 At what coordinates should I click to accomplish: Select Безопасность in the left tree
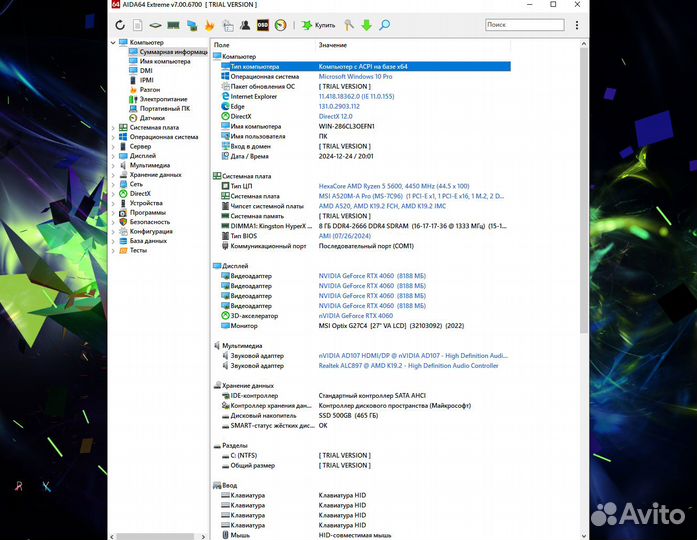click(x=144, y=222)
